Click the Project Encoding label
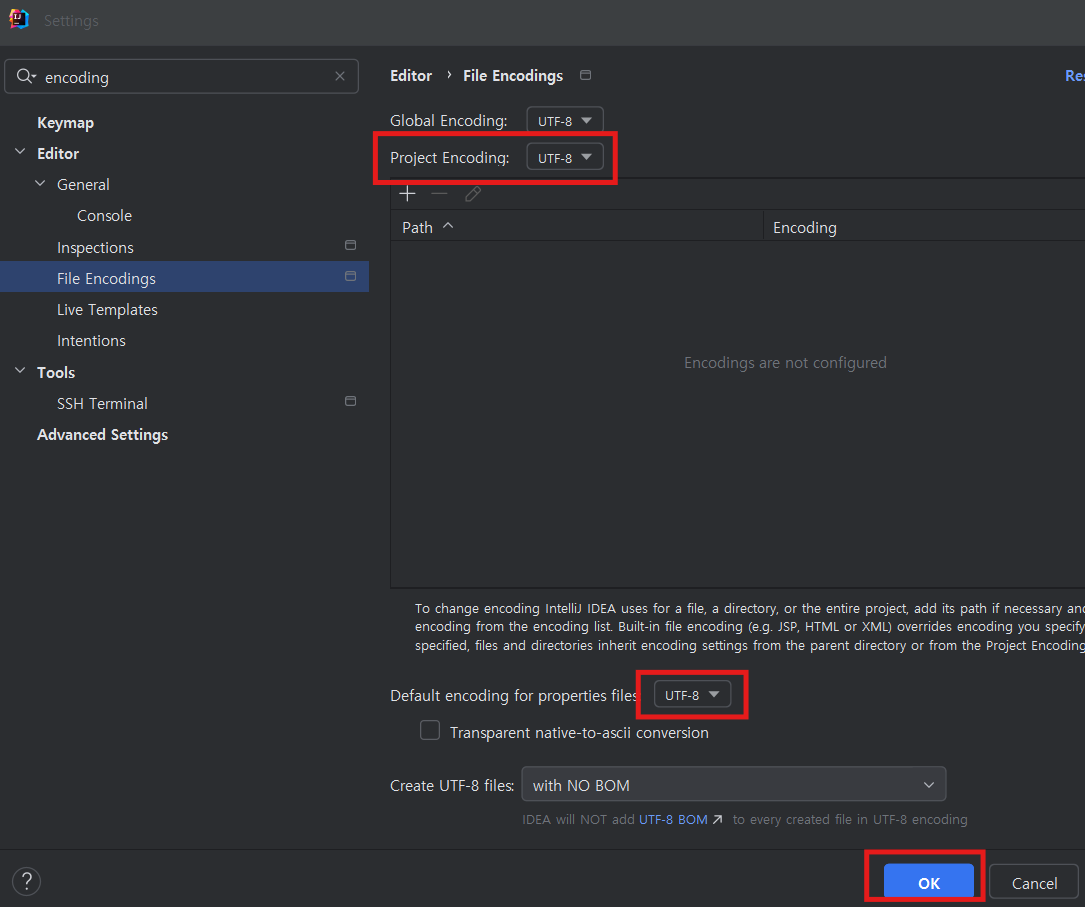This screenshot has width=1085, height=907. (450, 158)
